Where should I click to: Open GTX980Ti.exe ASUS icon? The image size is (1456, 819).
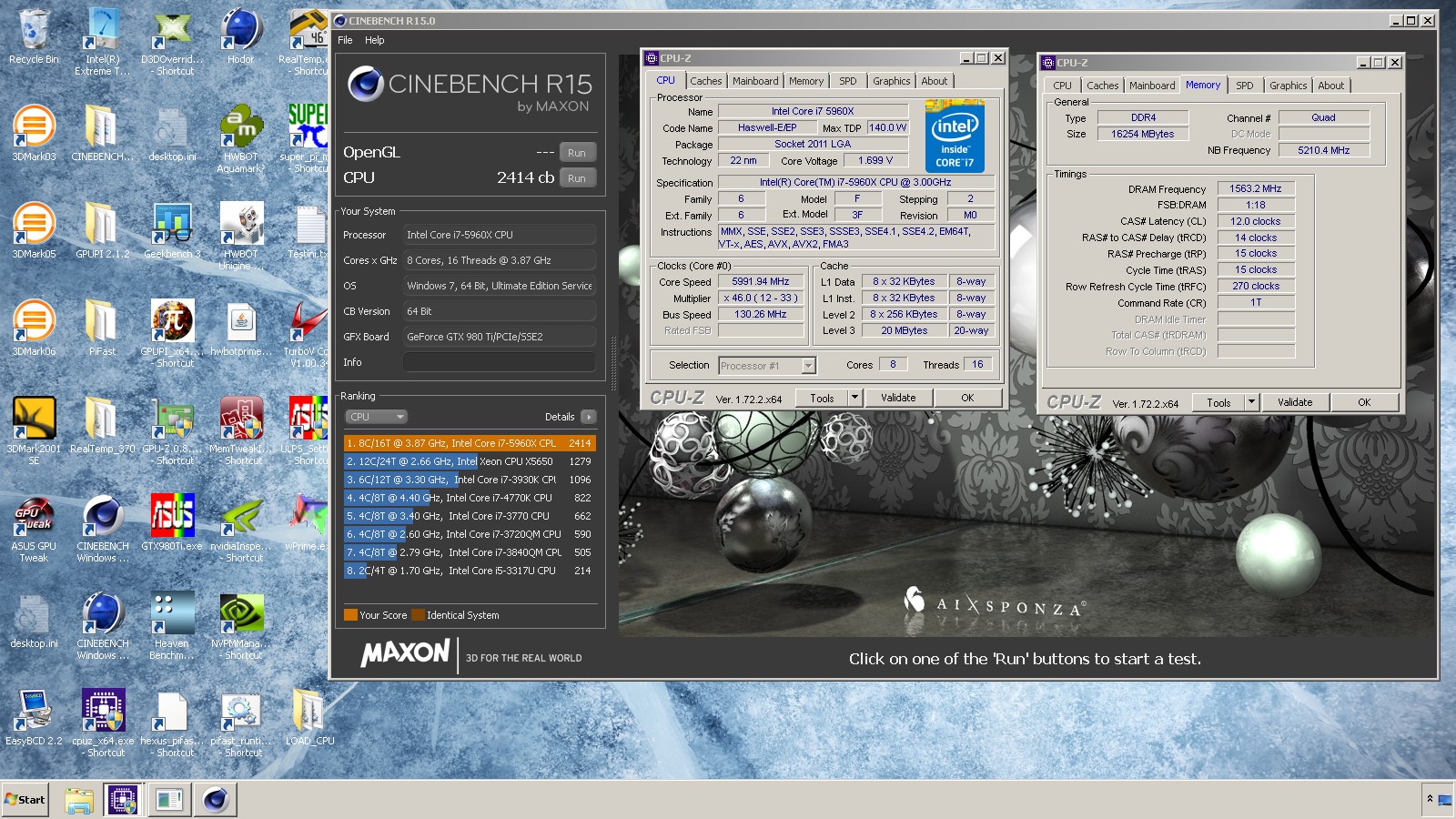172,522
